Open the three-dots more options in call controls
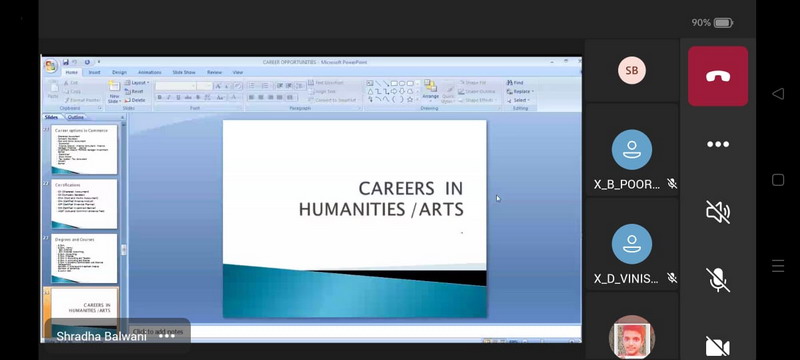800x360 pixels. [717, 144]
